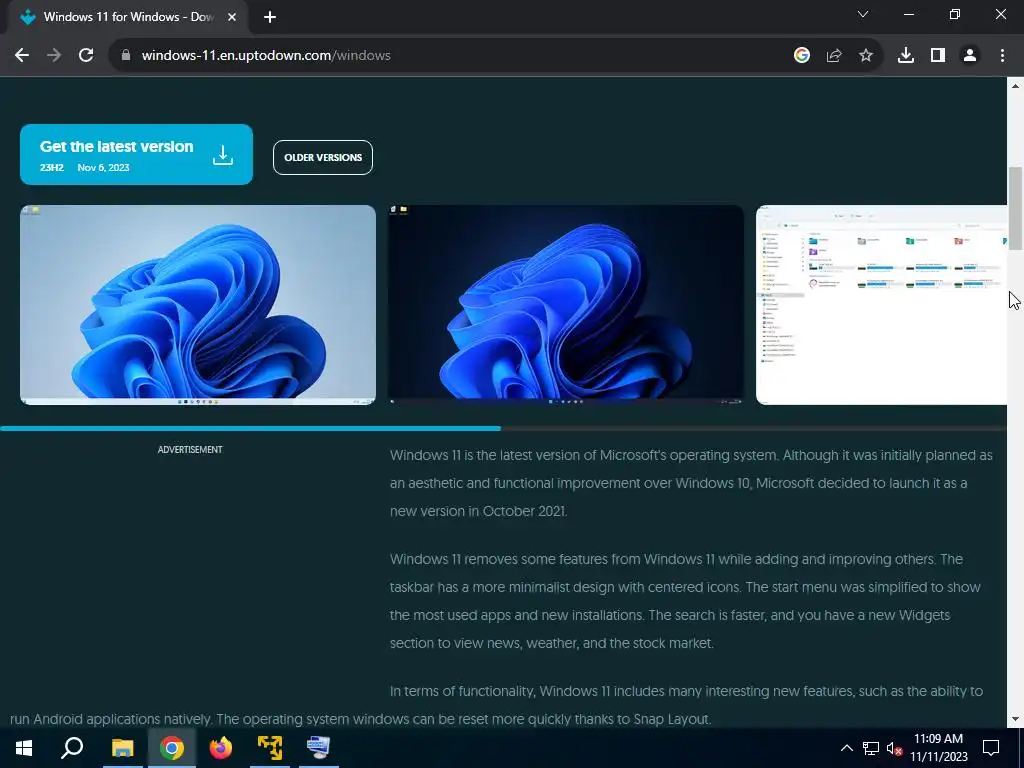Open Chrome downloads icon
Viewport: 1024px width, 768px height.
pos(906,56)
